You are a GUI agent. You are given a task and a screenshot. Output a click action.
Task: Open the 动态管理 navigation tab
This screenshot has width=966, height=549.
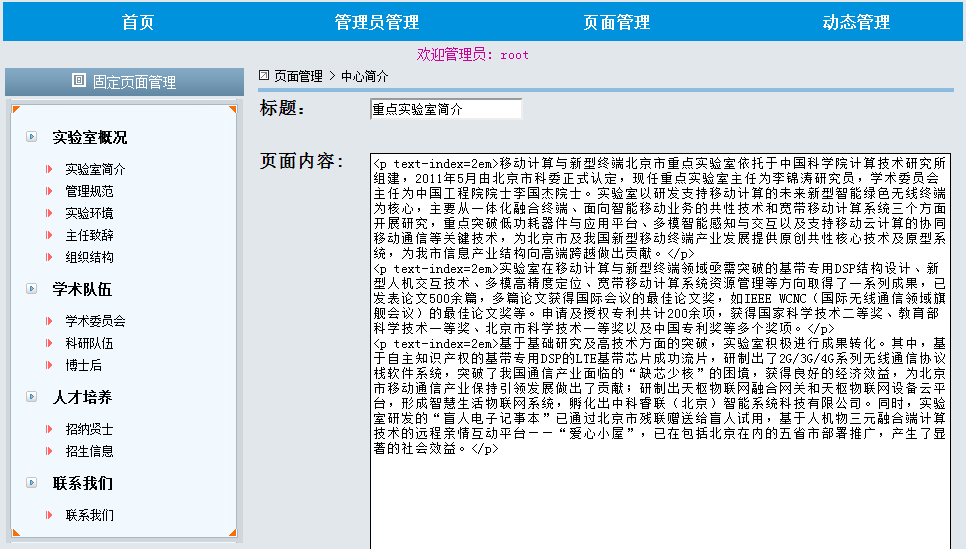point(856,22)
